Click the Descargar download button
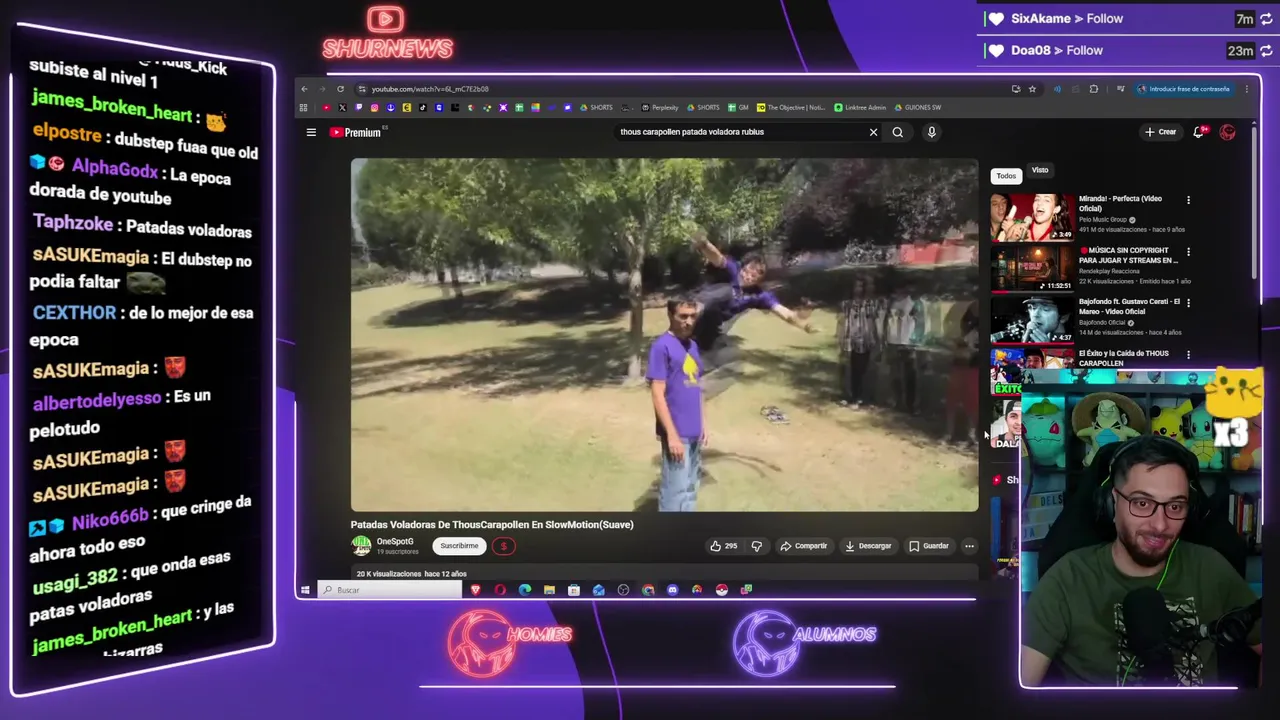Screen dimensions: 1280x720 click(868, 546)
